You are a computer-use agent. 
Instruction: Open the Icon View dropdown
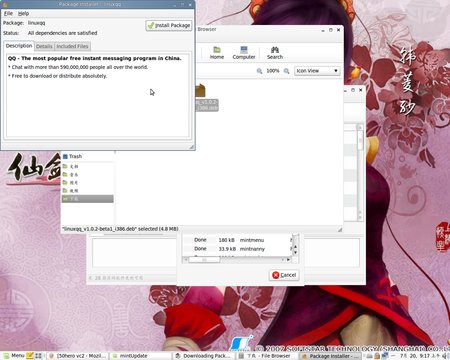(317, 71)
